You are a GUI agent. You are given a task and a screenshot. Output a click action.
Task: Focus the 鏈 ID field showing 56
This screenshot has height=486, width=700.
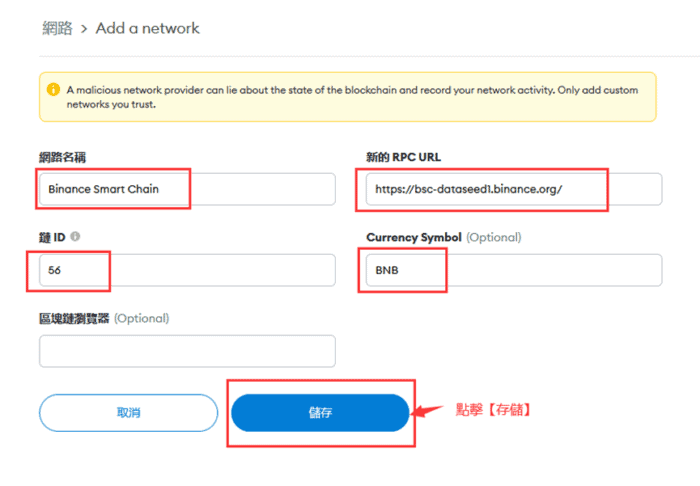tap(187, 270)
